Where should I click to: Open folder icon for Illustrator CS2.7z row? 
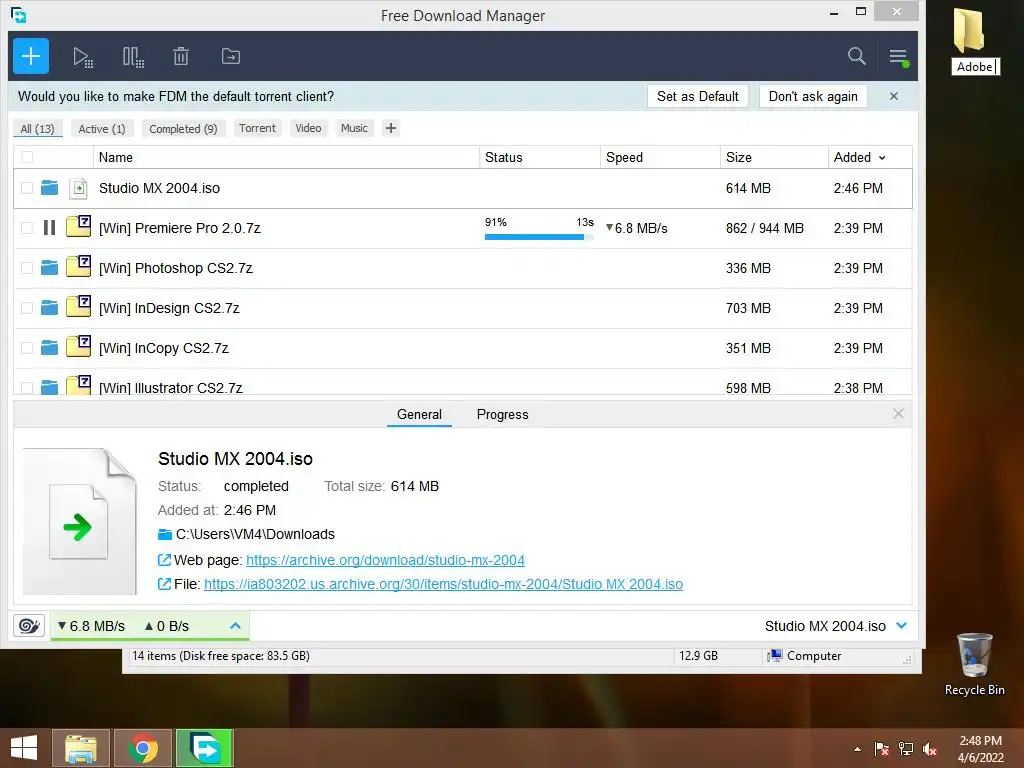49,388
